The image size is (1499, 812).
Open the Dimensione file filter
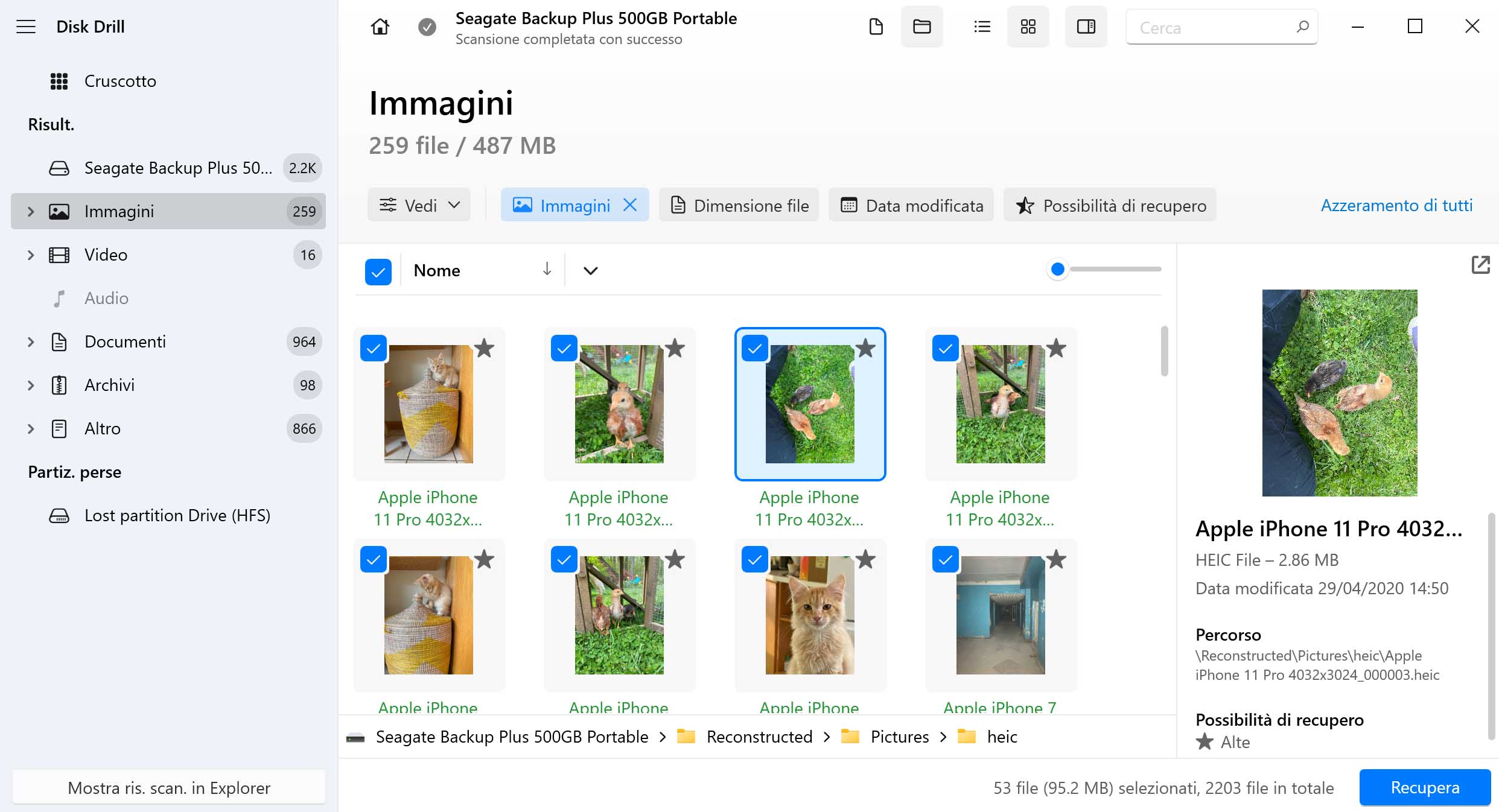click(739, 205)
